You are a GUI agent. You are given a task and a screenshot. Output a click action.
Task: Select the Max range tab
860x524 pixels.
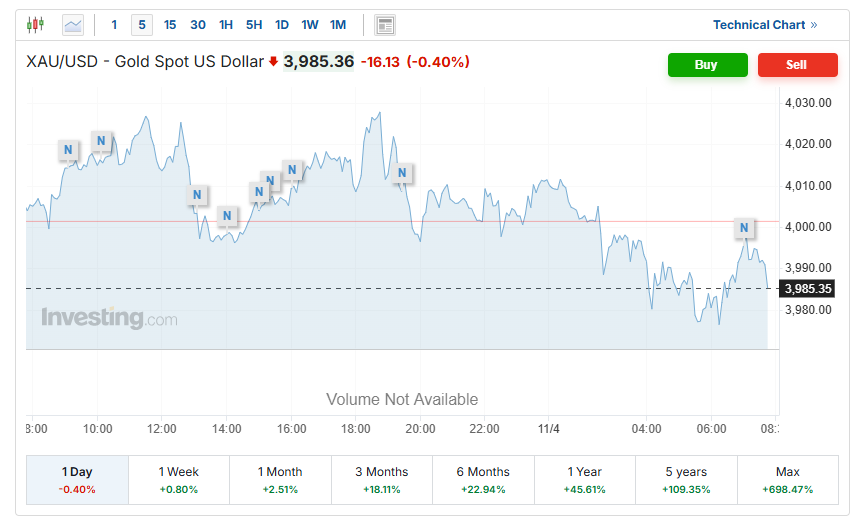787,480
